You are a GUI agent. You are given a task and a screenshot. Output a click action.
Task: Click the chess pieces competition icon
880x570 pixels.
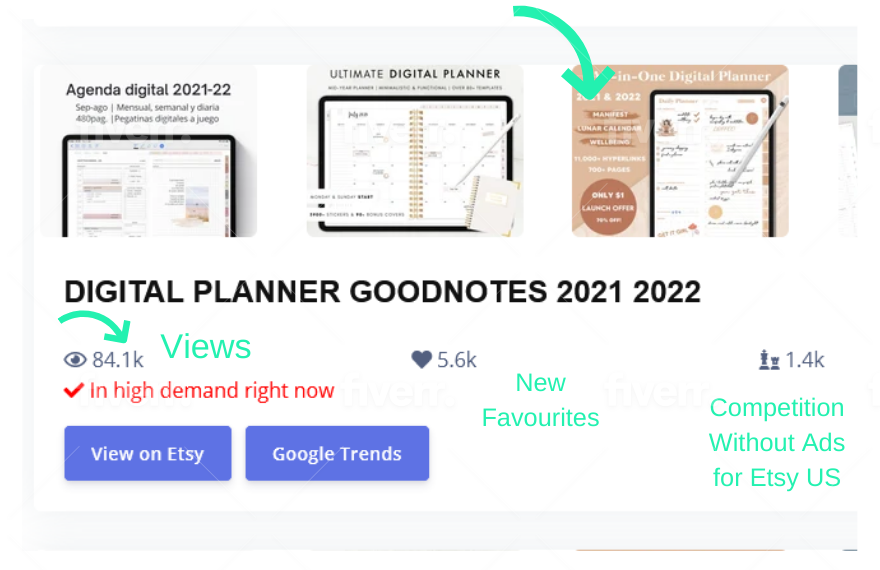click(769, 360)
